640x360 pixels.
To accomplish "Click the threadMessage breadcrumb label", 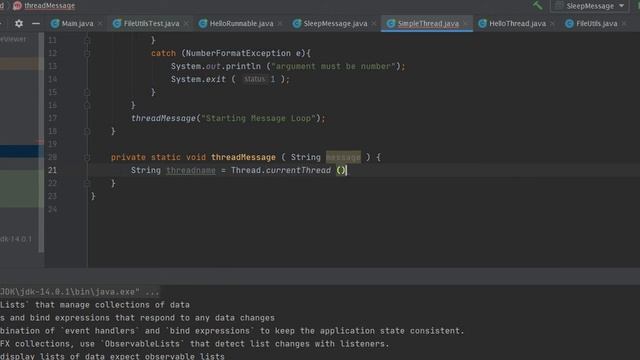I will point(49,6).
